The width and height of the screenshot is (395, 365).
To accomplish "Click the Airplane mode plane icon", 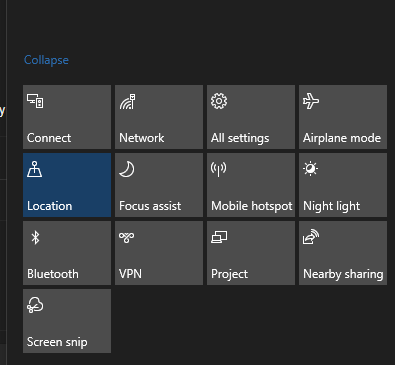I will pos(311,101).
